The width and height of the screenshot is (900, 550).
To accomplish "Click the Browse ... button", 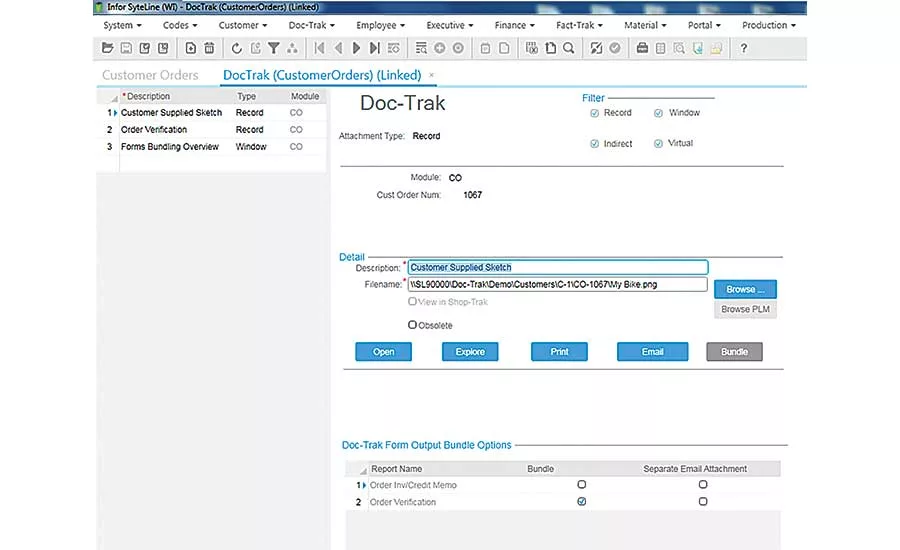I will click(x=746, y=289).
